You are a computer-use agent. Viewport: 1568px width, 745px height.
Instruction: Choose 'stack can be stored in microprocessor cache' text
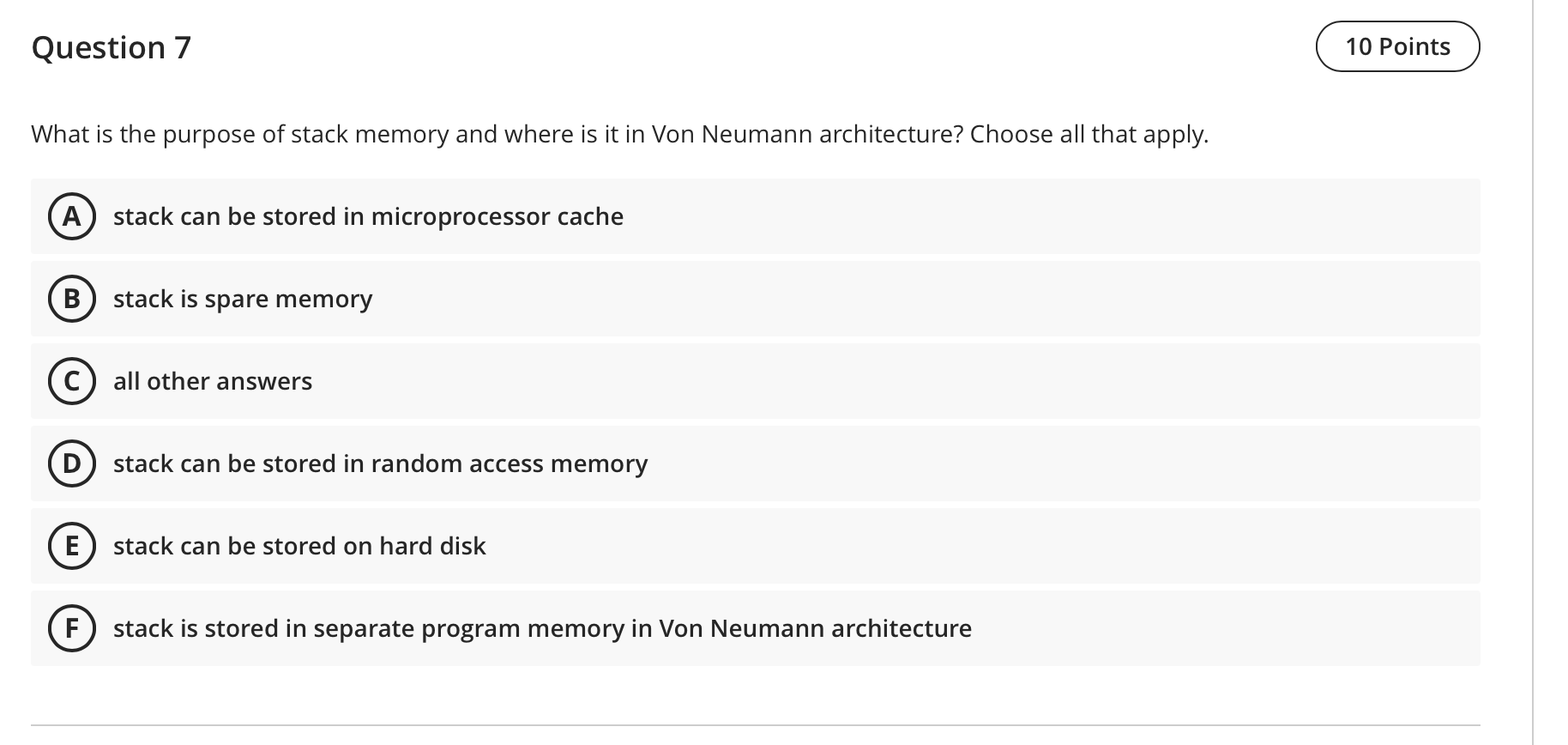coord(368,216)
